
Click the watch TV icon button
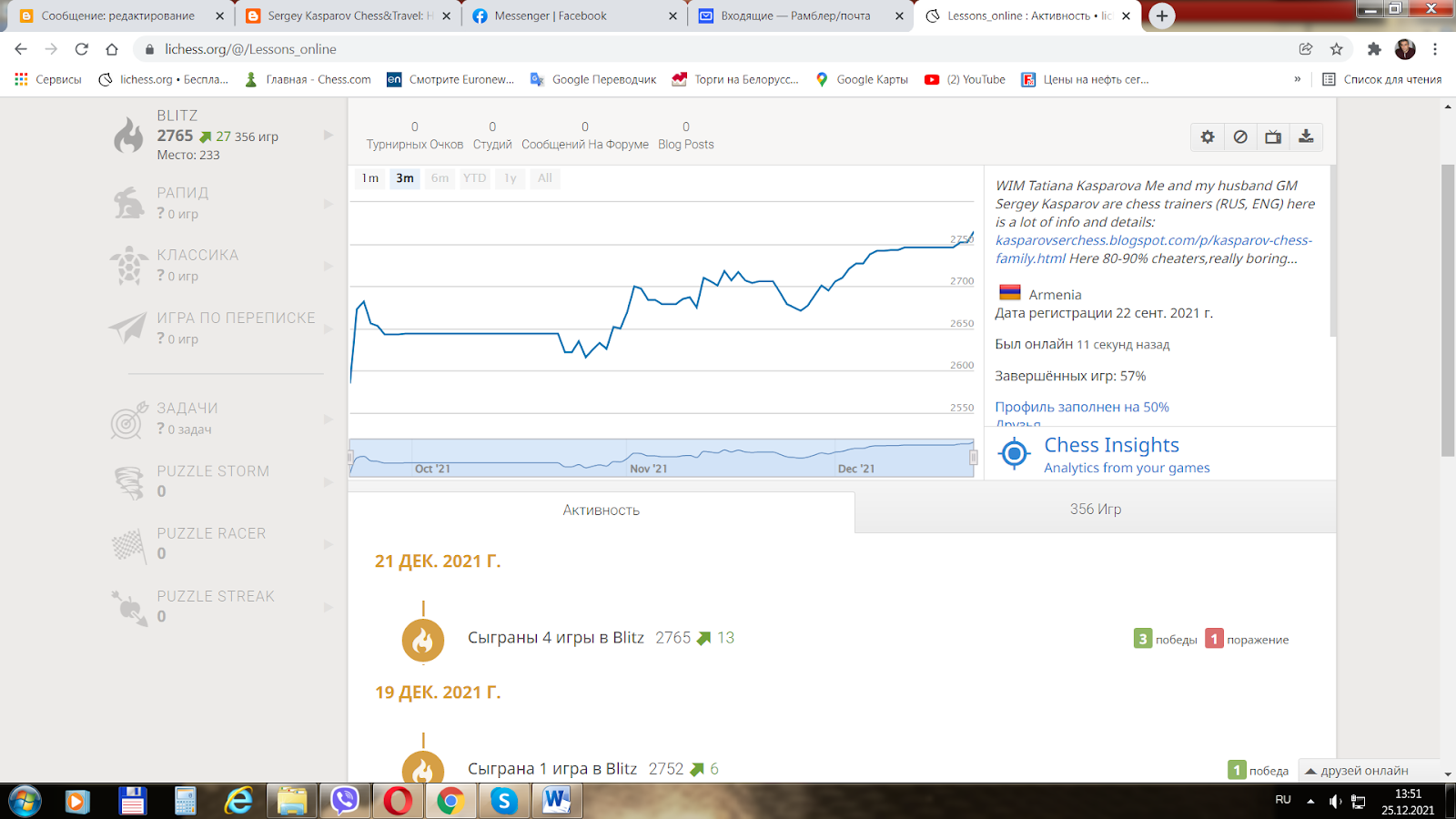(x=1273, y=136)
